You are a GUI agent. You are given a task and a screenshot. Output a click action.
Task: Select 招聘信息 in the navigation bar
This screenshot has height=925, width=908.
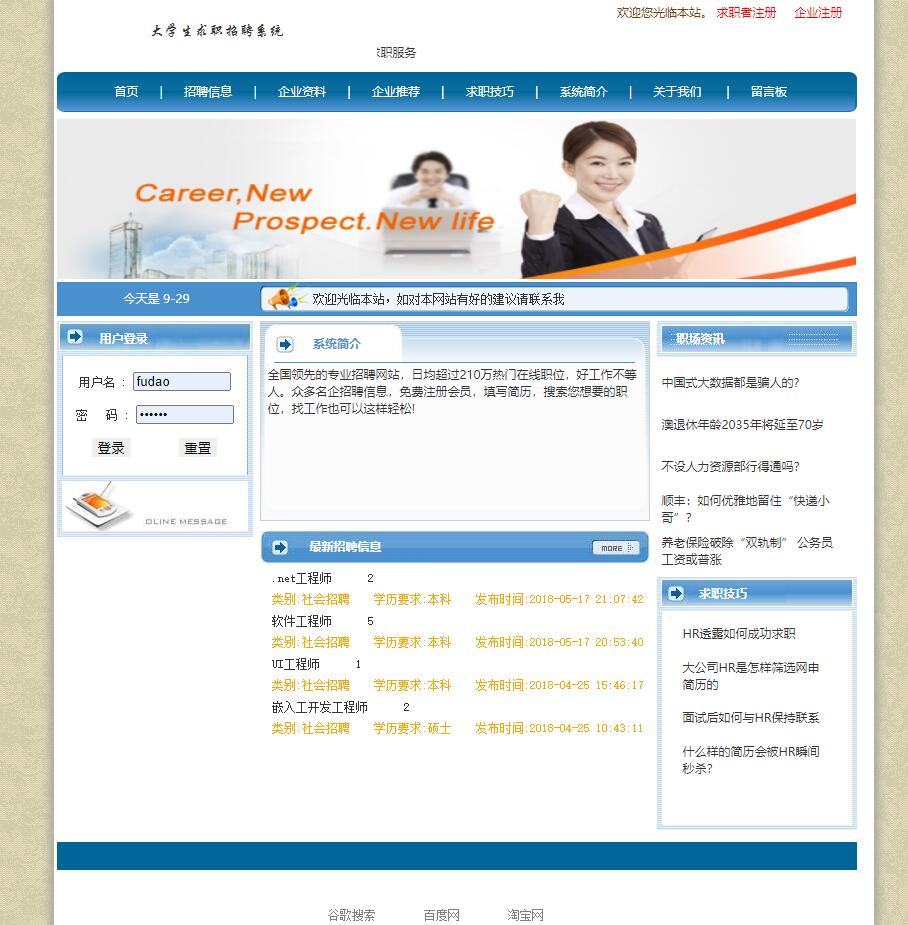(x=207, y=91)
